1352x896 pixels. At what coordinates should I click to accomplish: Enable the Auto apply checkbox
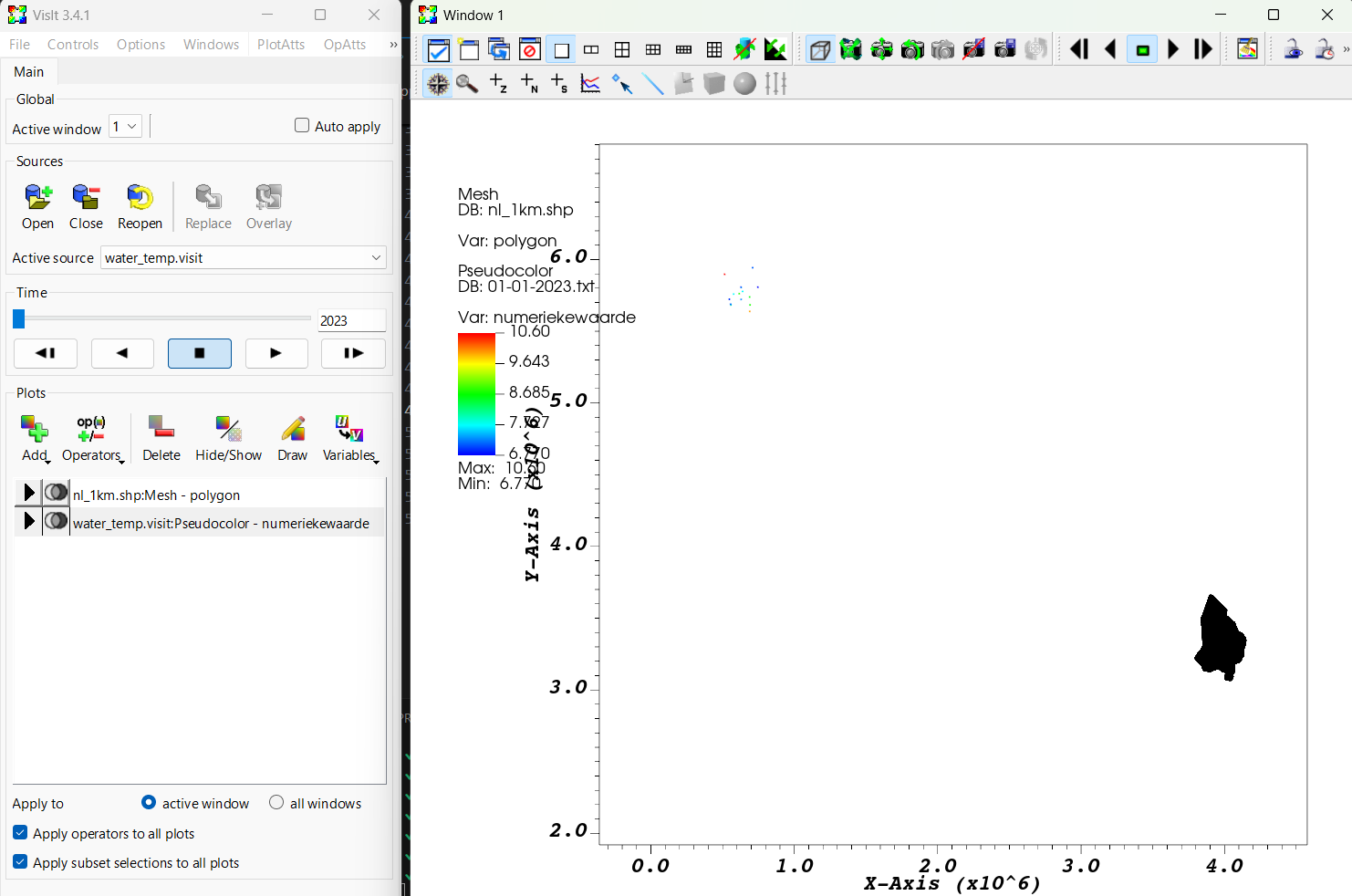coord(302,126)
